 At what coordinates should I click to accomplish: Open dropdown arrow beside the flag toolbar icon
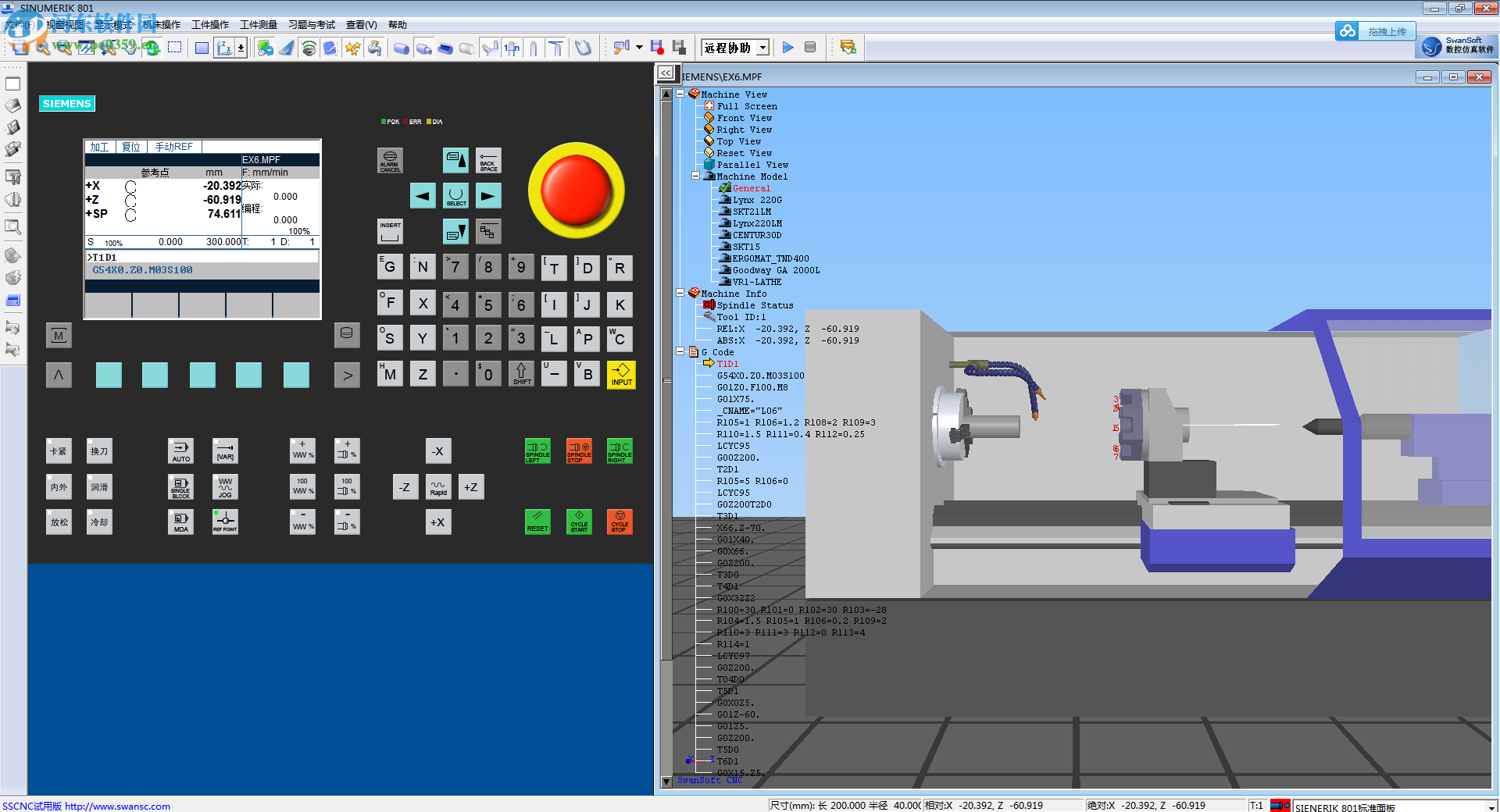click(639, 48)
